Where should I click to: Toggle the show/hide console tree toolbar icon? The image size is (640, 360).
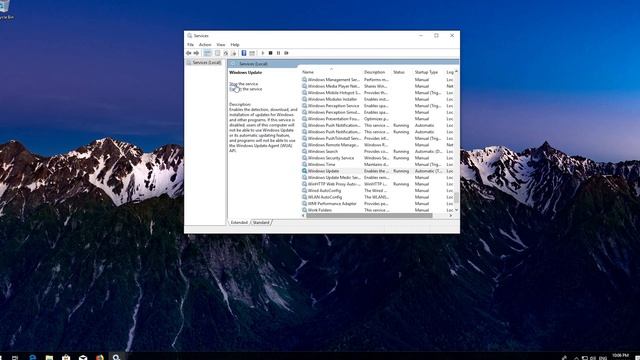coord(207,53)
